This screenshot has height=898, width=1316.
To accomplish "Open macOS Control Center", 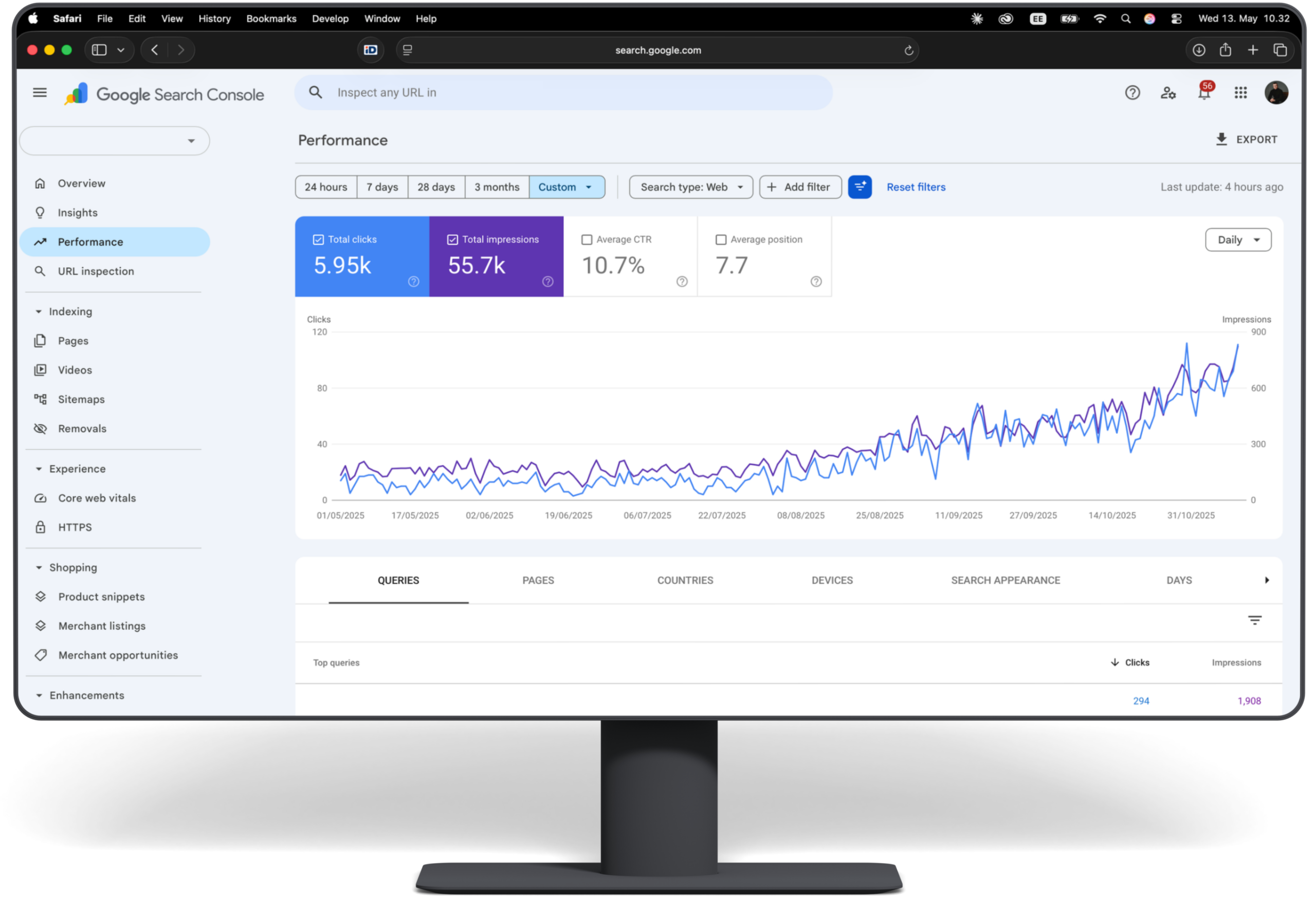I will click(x=1176, y=19).
